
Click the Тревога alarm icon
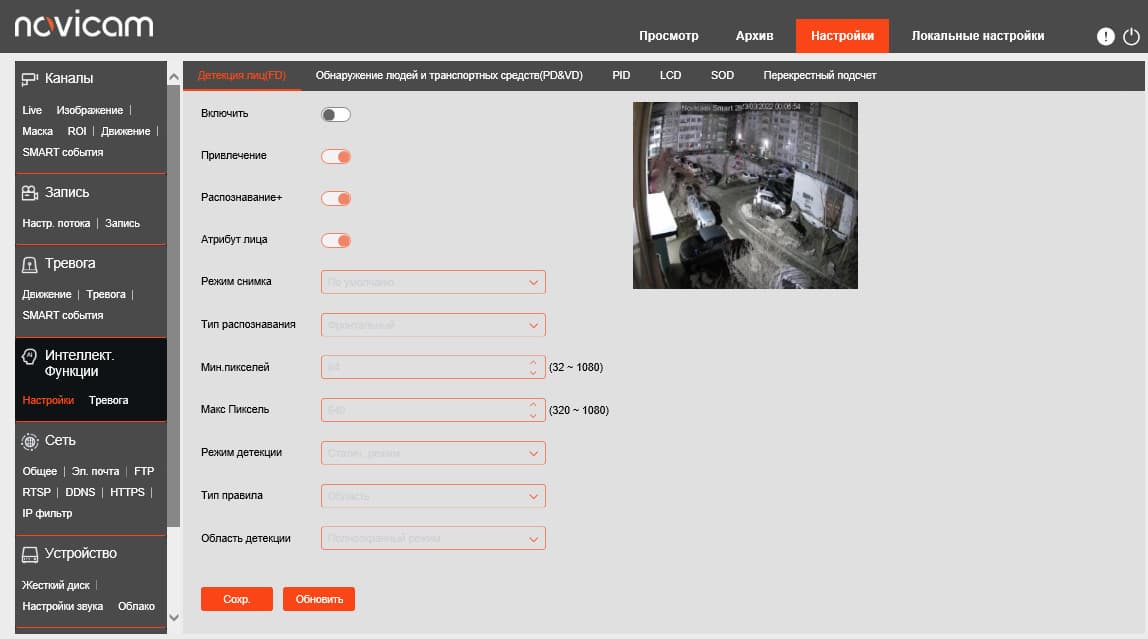29,264
